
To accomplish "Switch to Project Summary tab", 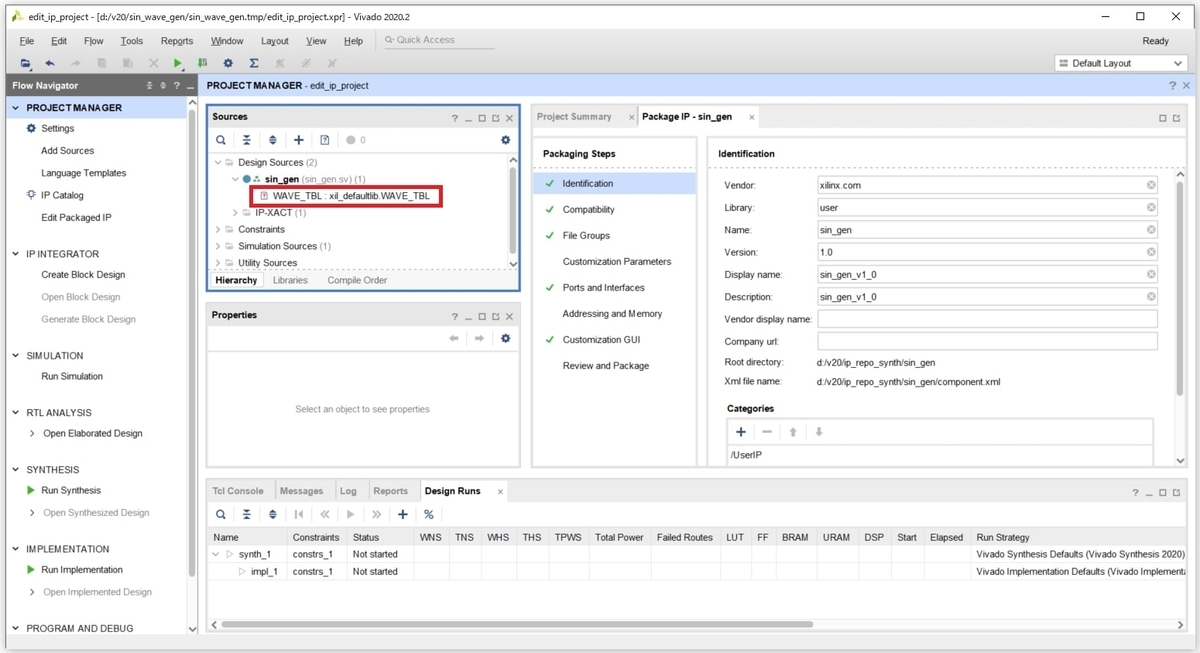I will pyautogui.click(x=574, y=117).
